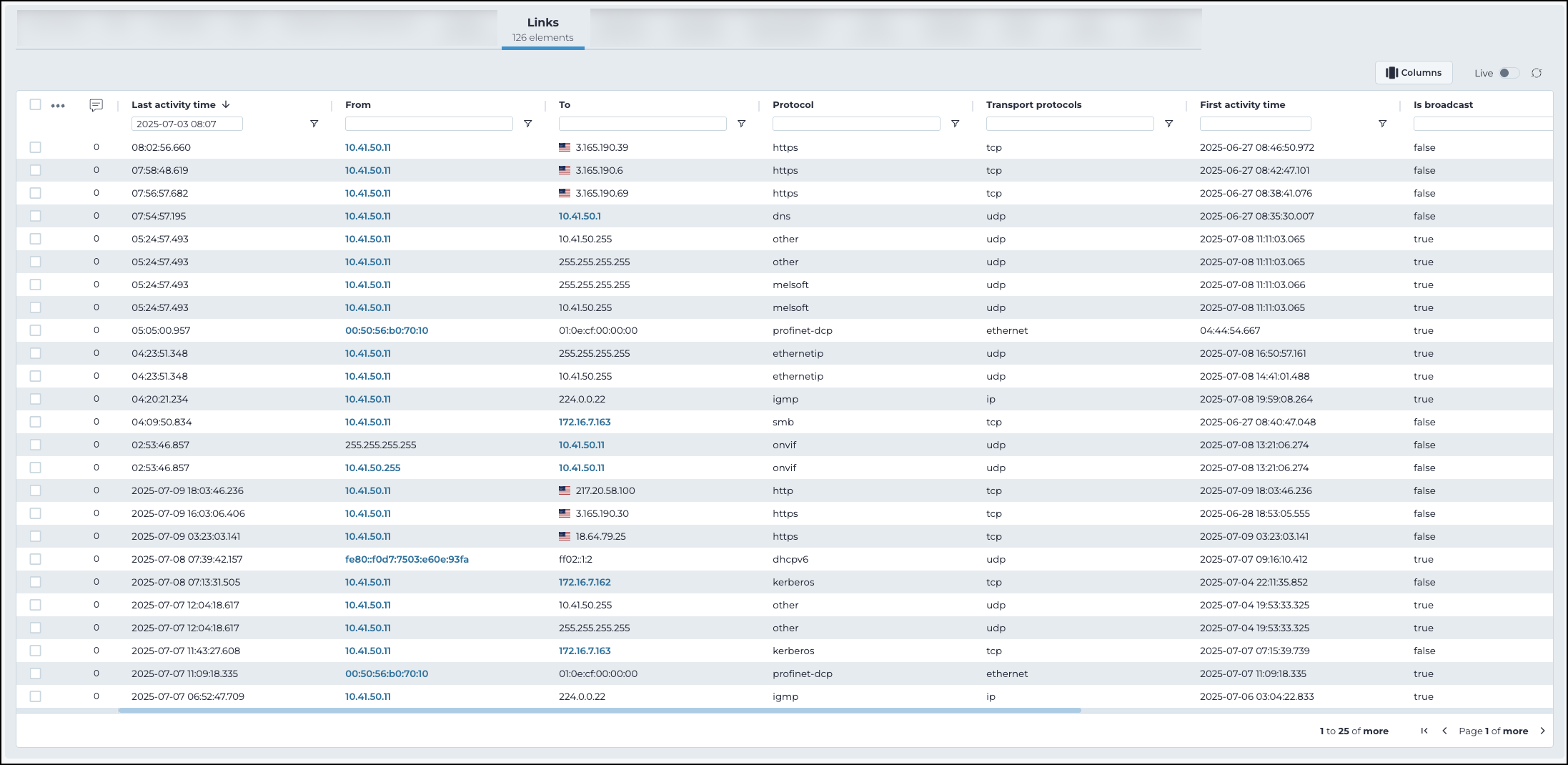Open the Columns chooser button
Screen dimensions: 1568x765
pyautogui.click(x=1414, y=73)
